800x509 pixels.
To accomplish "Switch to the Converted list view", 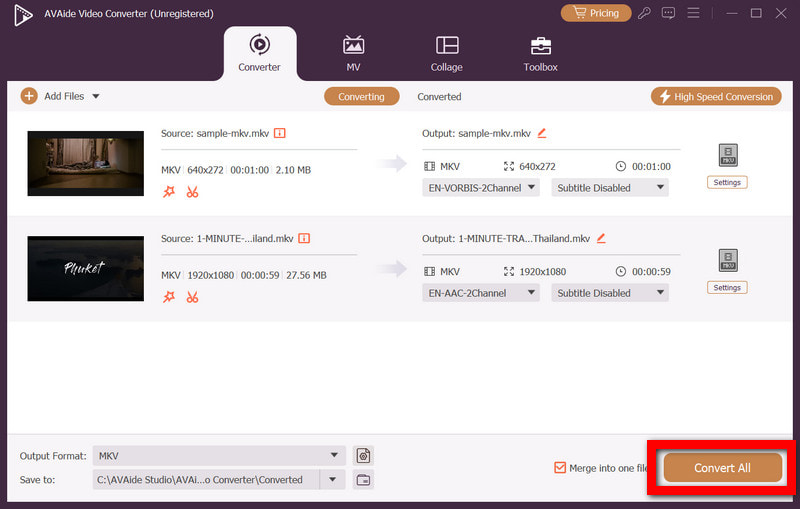I will [x=439, y=97].
